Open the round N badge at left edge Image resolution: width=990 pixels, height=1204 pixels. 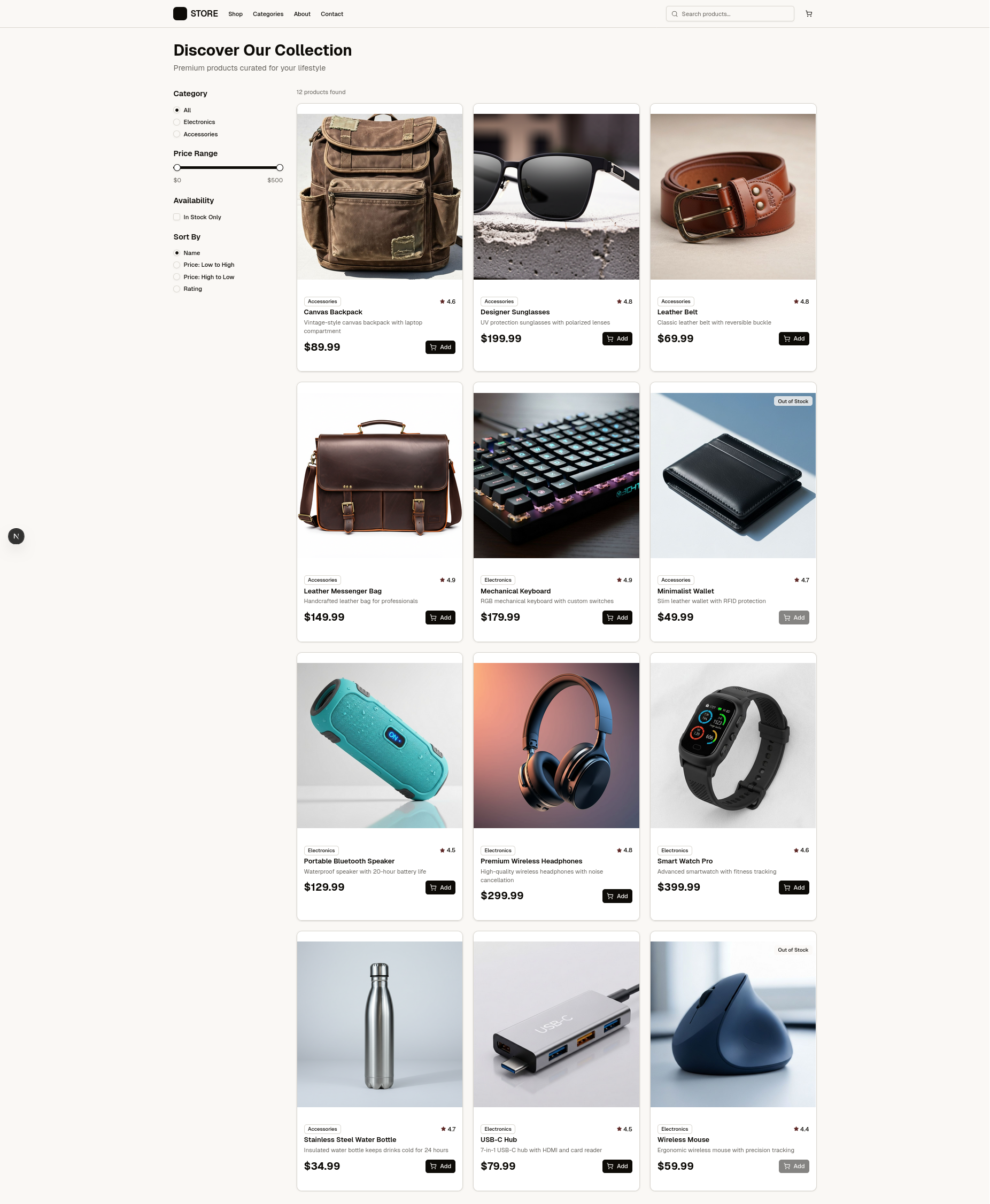pyautogui.click(x=16, y=536)
